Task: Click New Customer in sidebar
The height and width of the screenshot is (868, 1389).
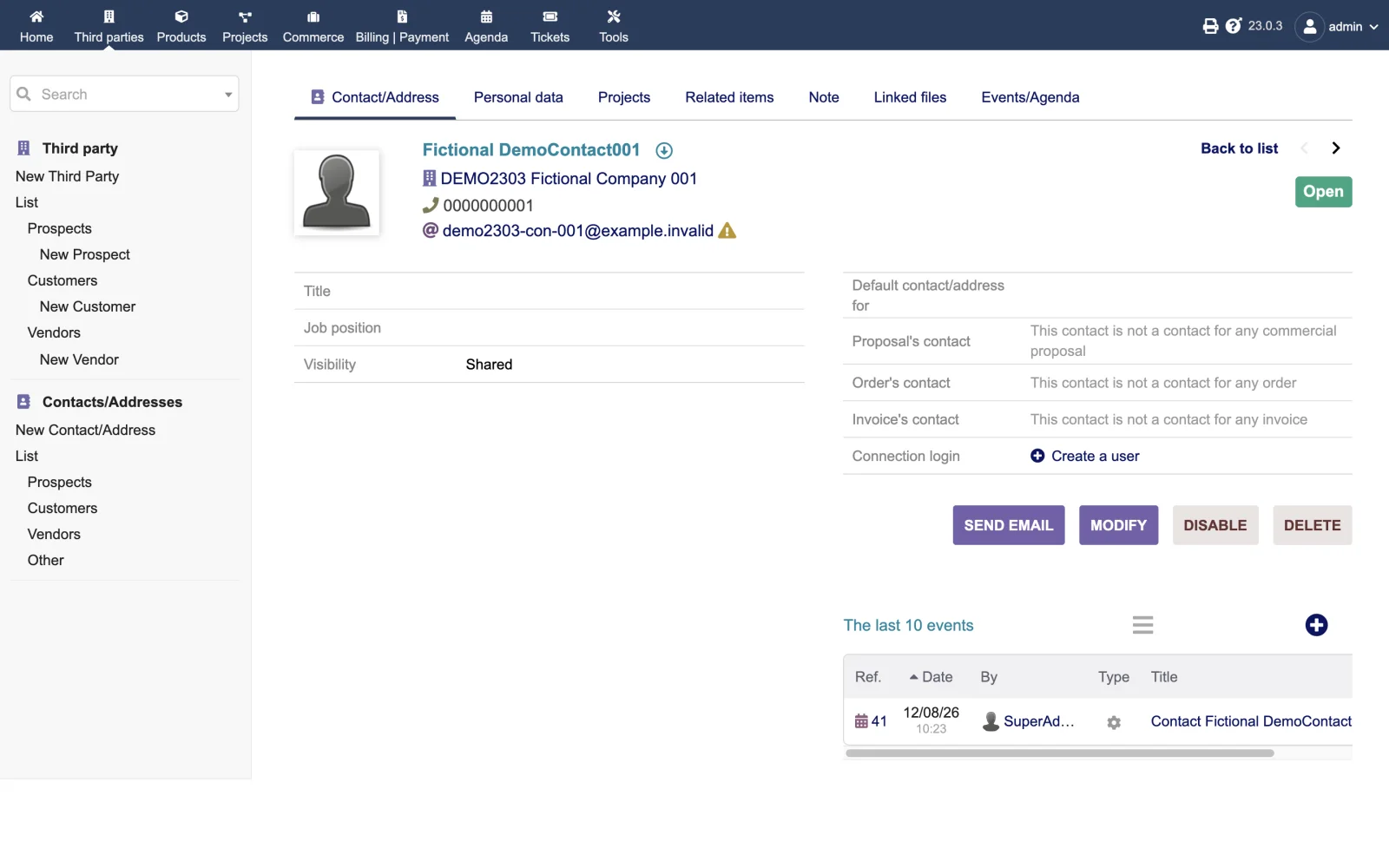Action: 88,306
